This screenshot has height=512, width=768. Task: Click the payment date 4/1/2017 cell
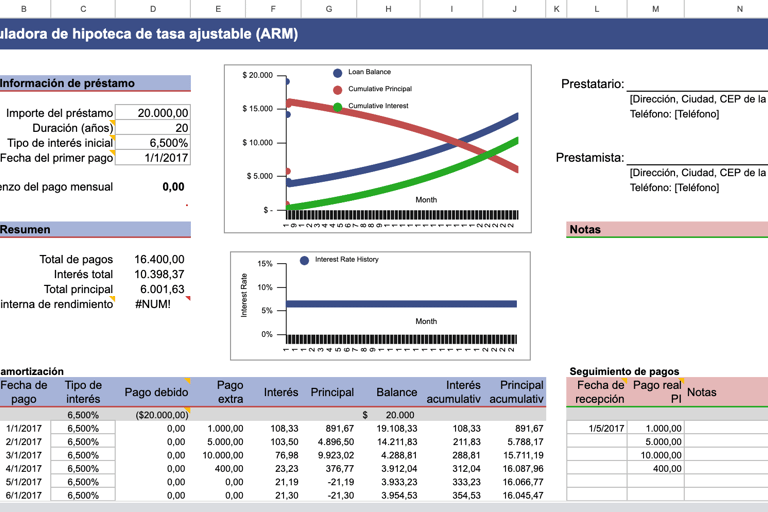coord(24,468)
